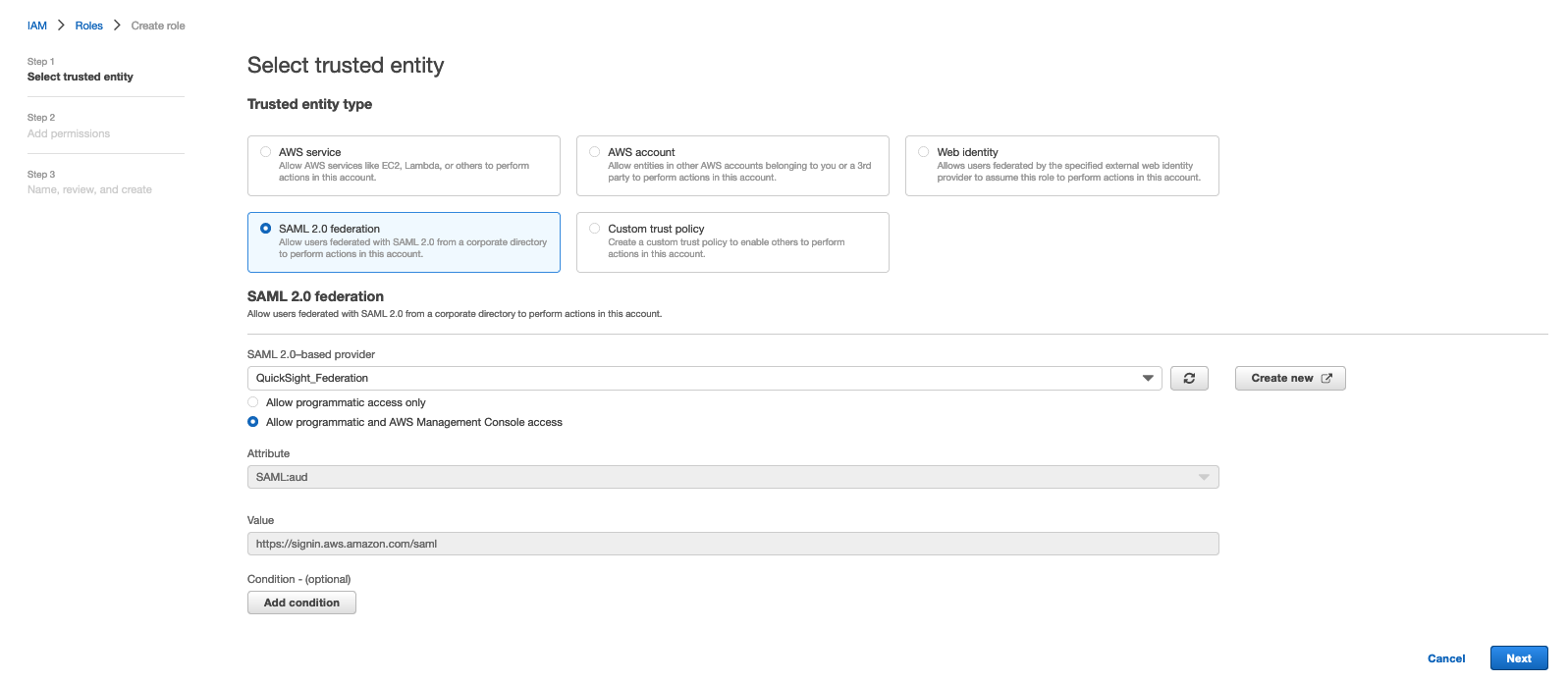Screen dimensions: 1568x682
Task: Pick Custom trust policy radio button
Action: tap(595, 229)
